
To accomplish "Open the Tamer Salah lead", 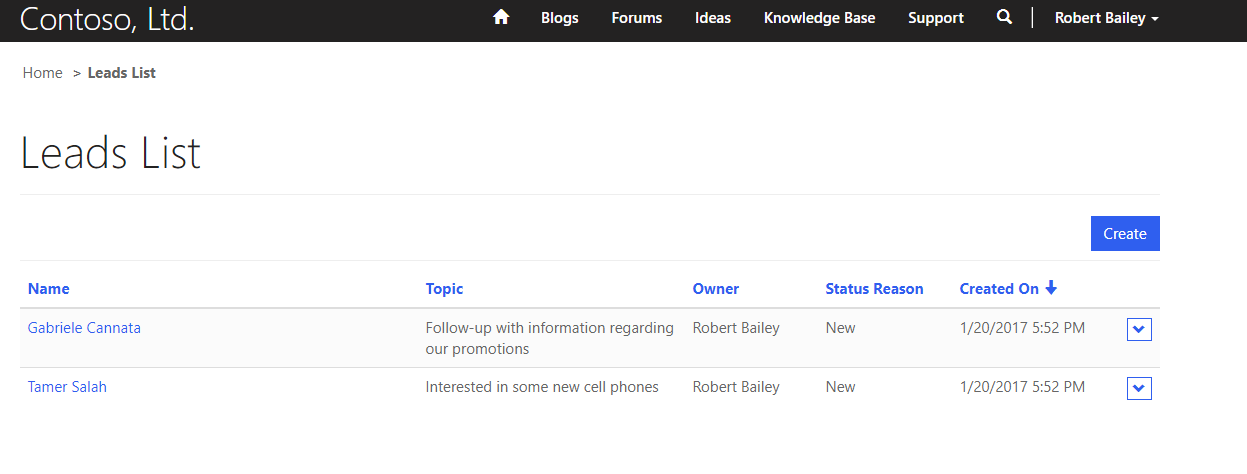I will tap(67, 387).
